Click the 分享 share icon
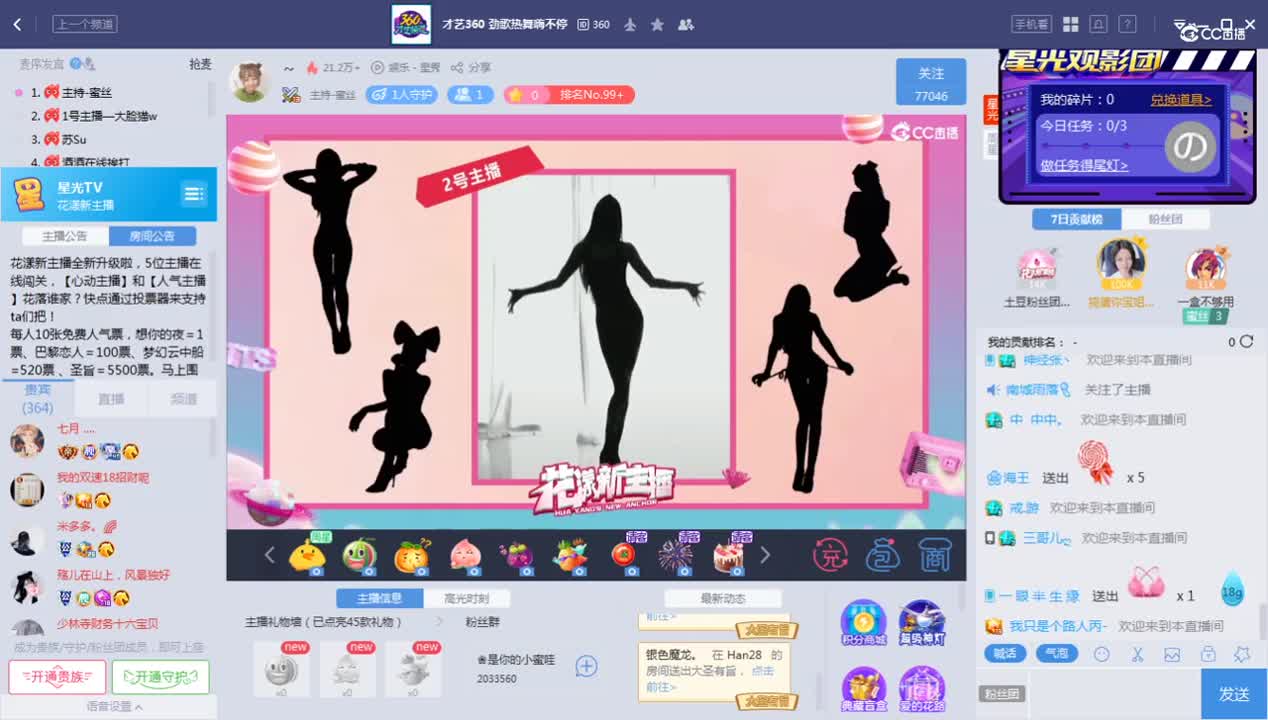Image resolution: width=1268 pixels, height=720 pixels. click(470, 68)
